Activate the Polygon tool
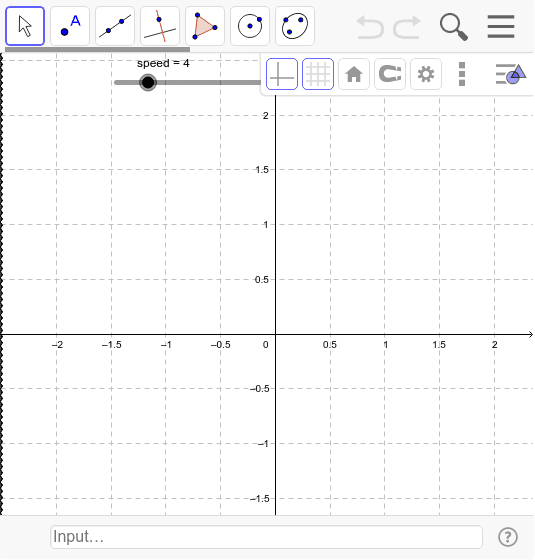 click(205, 26)
